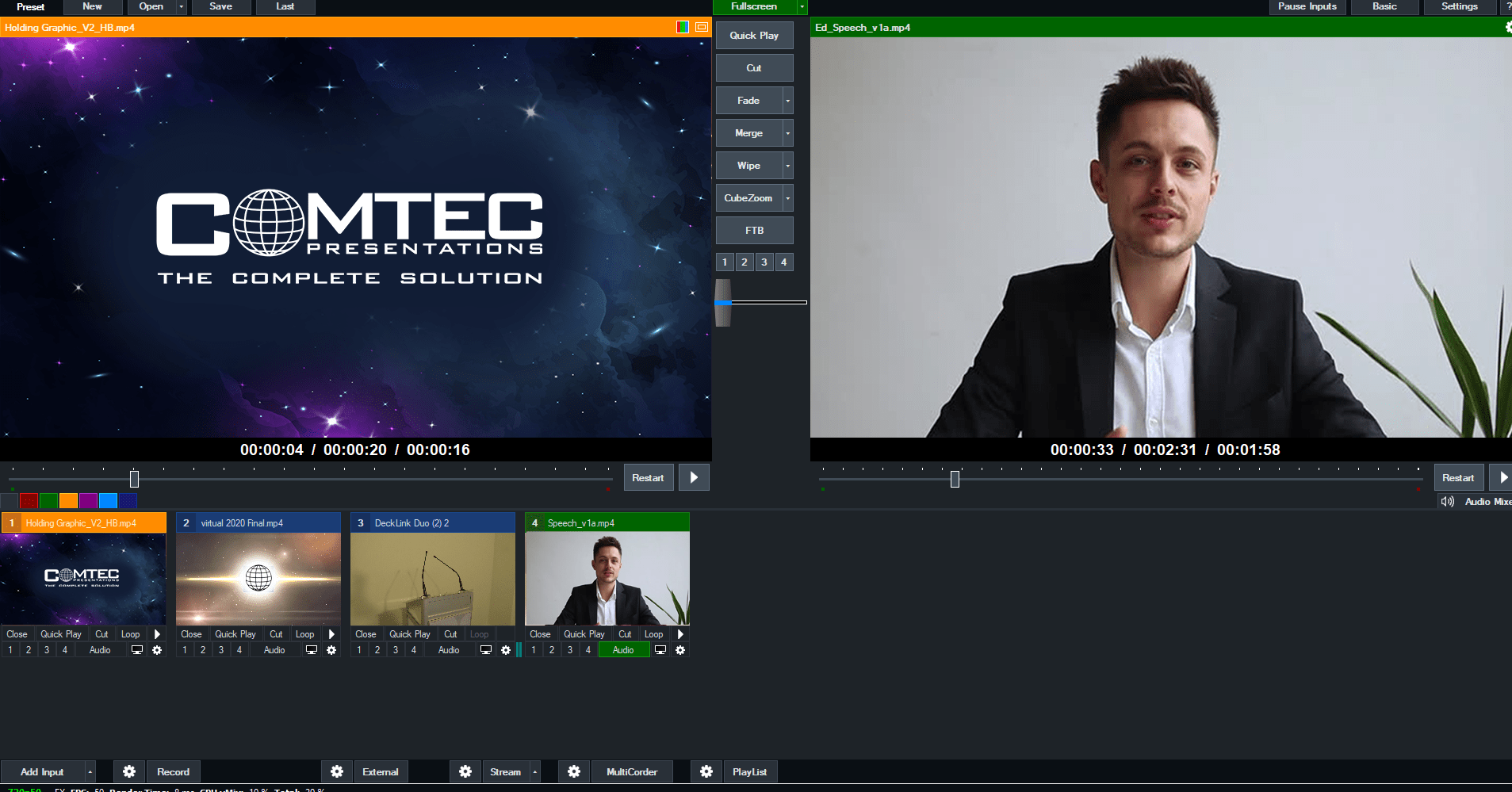The image size is (1512, 792).
Task: Click the MultiCorder button
Action: [x=632, y=771]
